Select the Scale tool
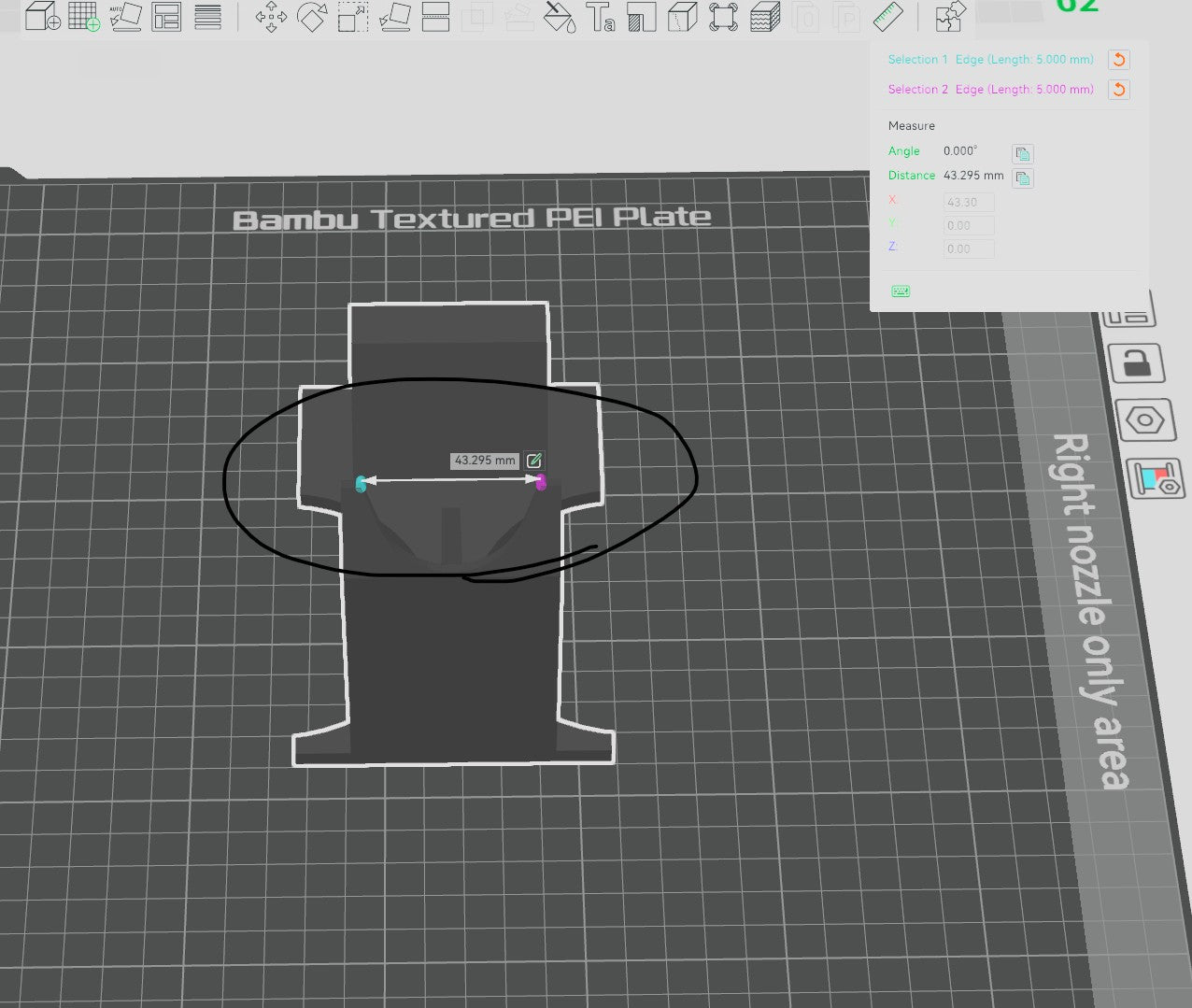The width and height of the screenshot is (1192, 1008). click(353, 16)
